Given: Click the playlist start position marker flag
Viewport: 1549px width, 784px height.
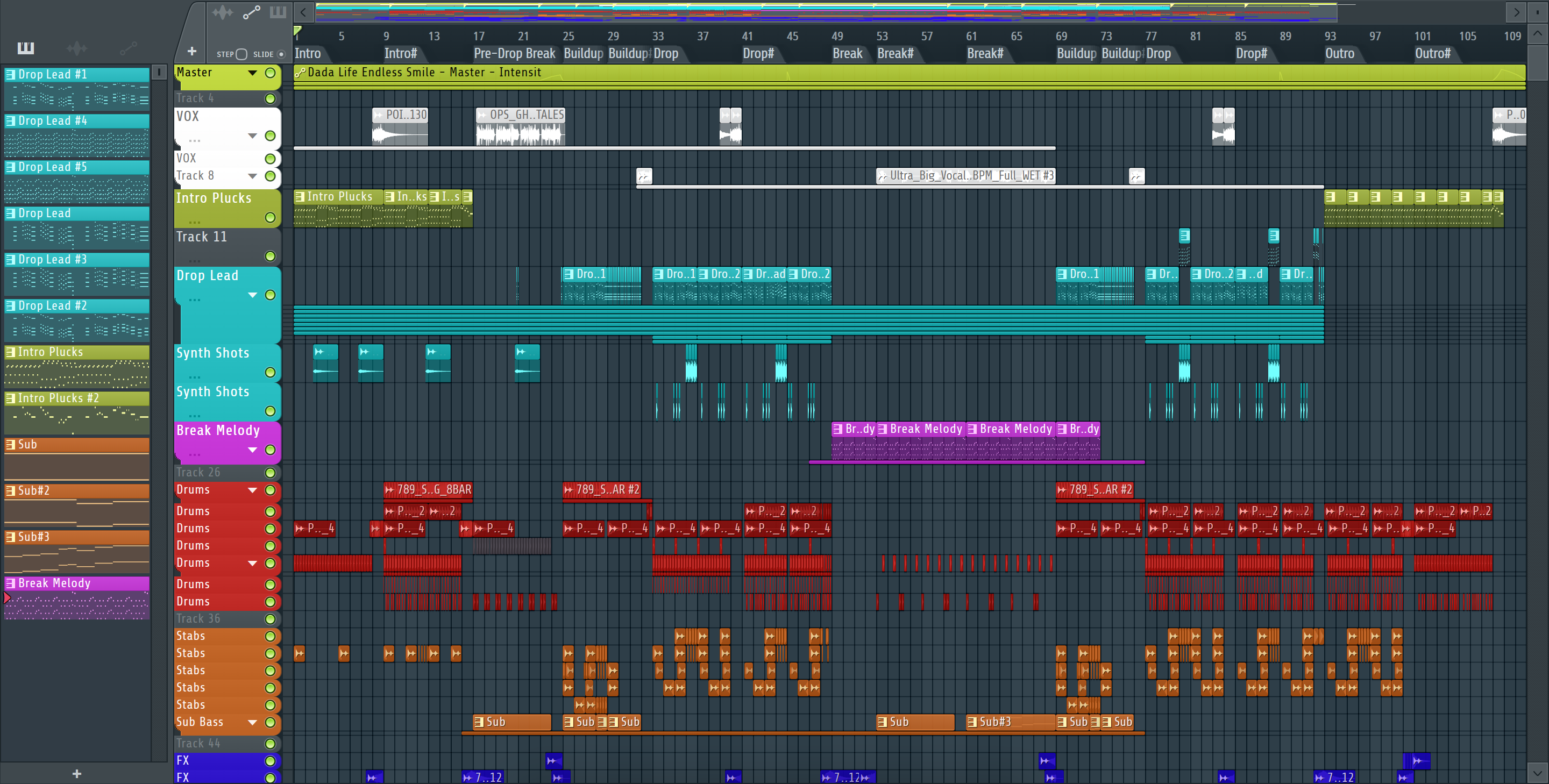Looking at the screenshot, I should (x=297, y=30).
